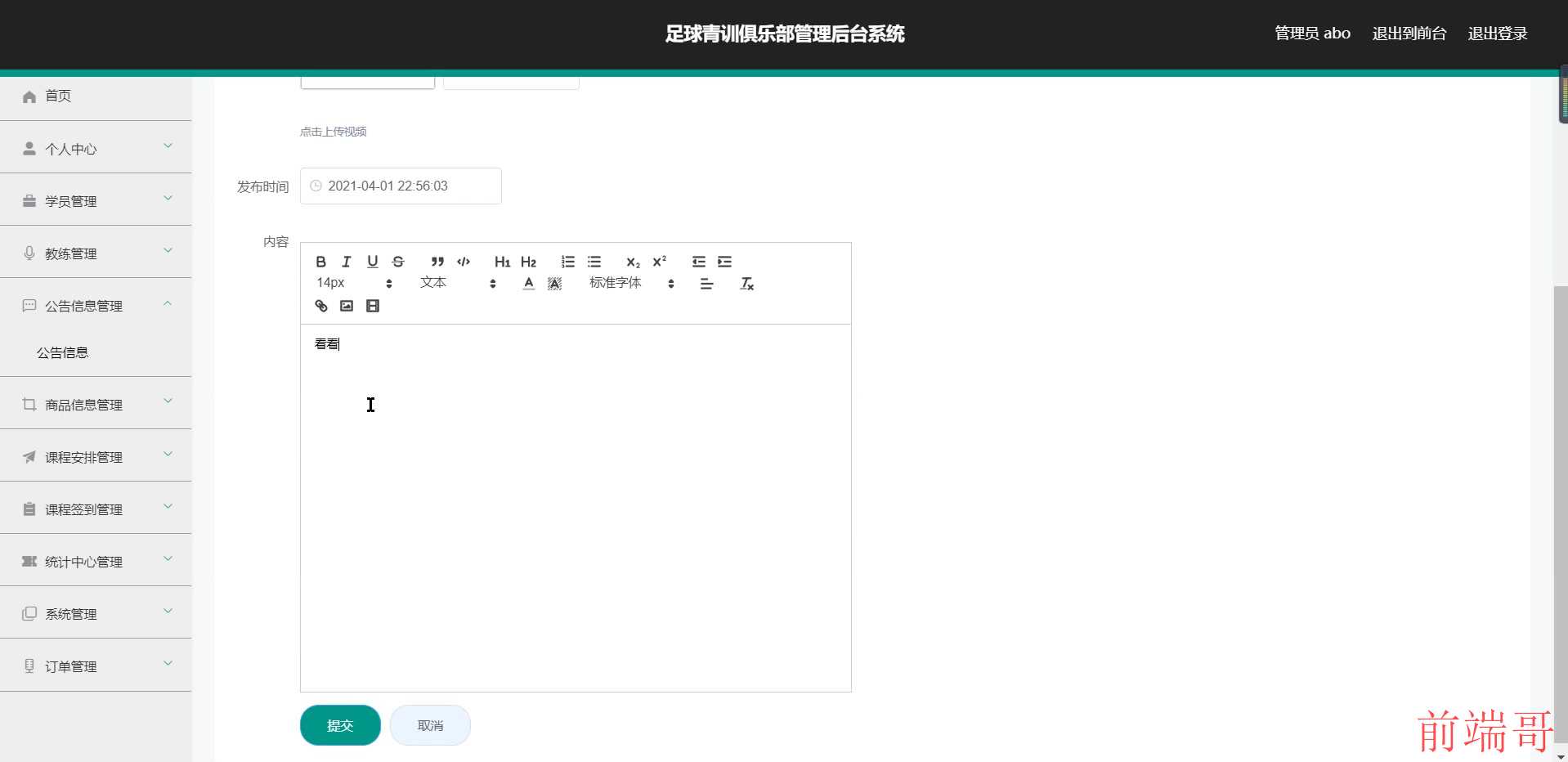Screen dimensions: 1568x762
Task: Click 退出到前台 link
Action: [1409, 34]
